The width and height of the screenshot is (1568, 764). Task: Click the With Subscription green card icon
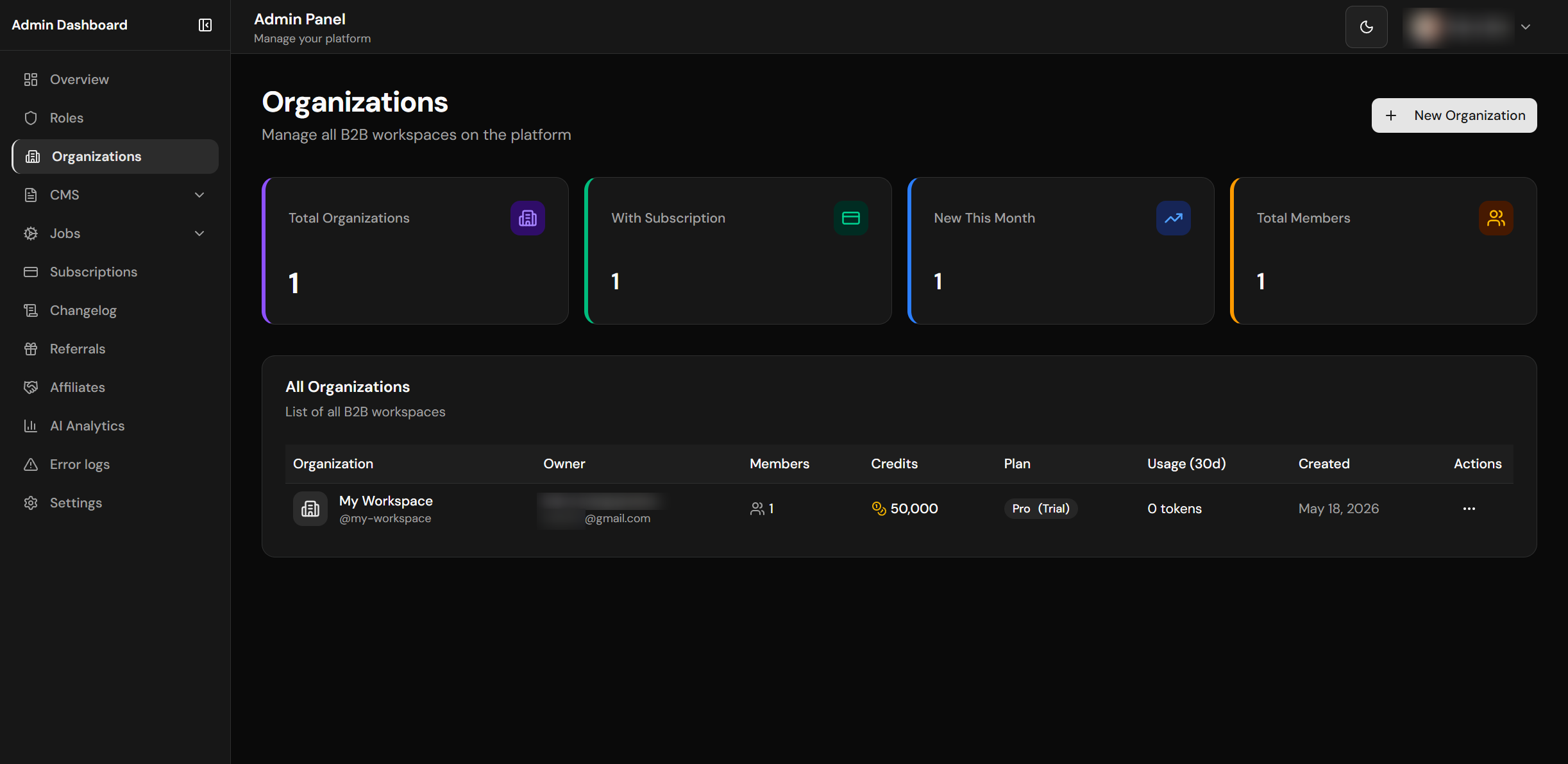[x=850, y=218]
